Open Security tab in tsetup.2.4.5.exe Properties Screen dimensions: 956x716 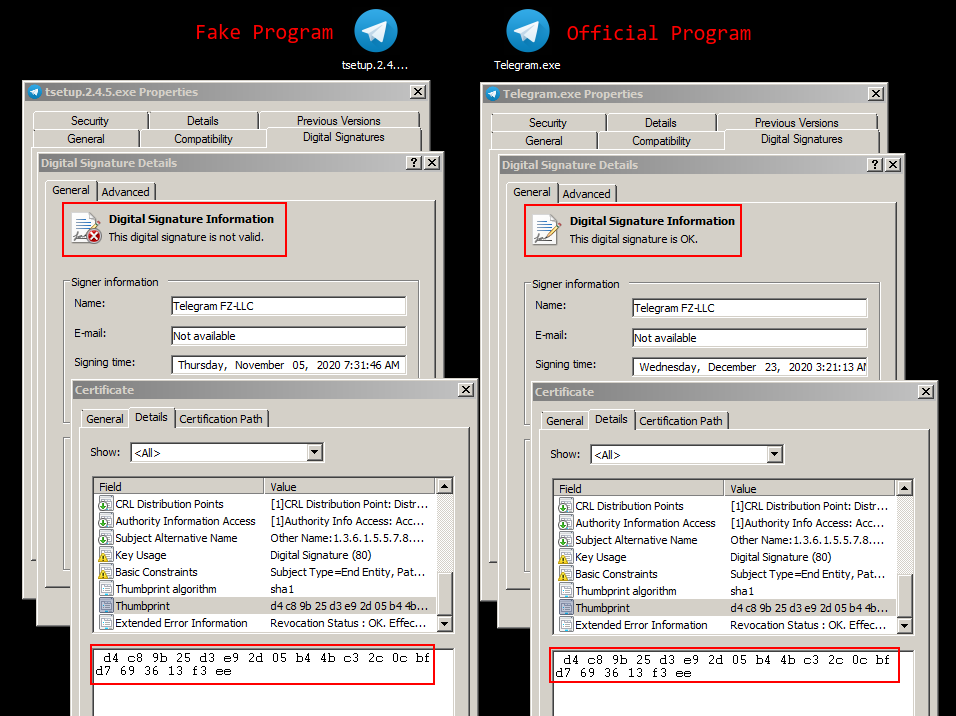[90, 121]
